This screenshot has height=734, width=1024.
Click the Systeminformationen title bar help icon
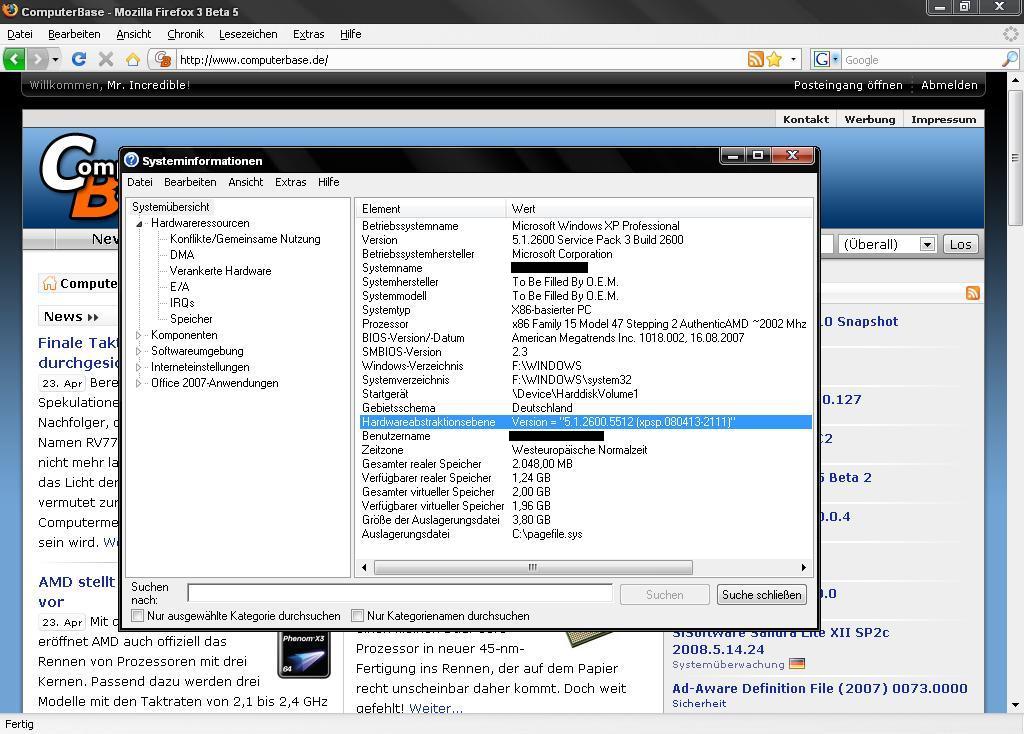click(131, 160)
